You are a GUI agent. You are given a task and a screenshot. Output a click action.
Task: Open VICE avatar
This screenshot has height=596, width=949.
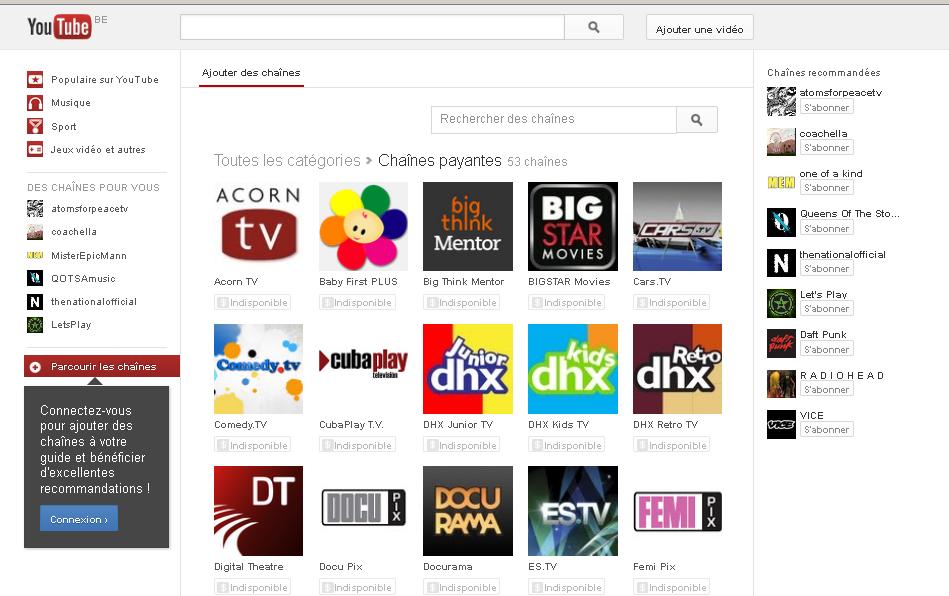pyautogui.click(x=781, y=424)
